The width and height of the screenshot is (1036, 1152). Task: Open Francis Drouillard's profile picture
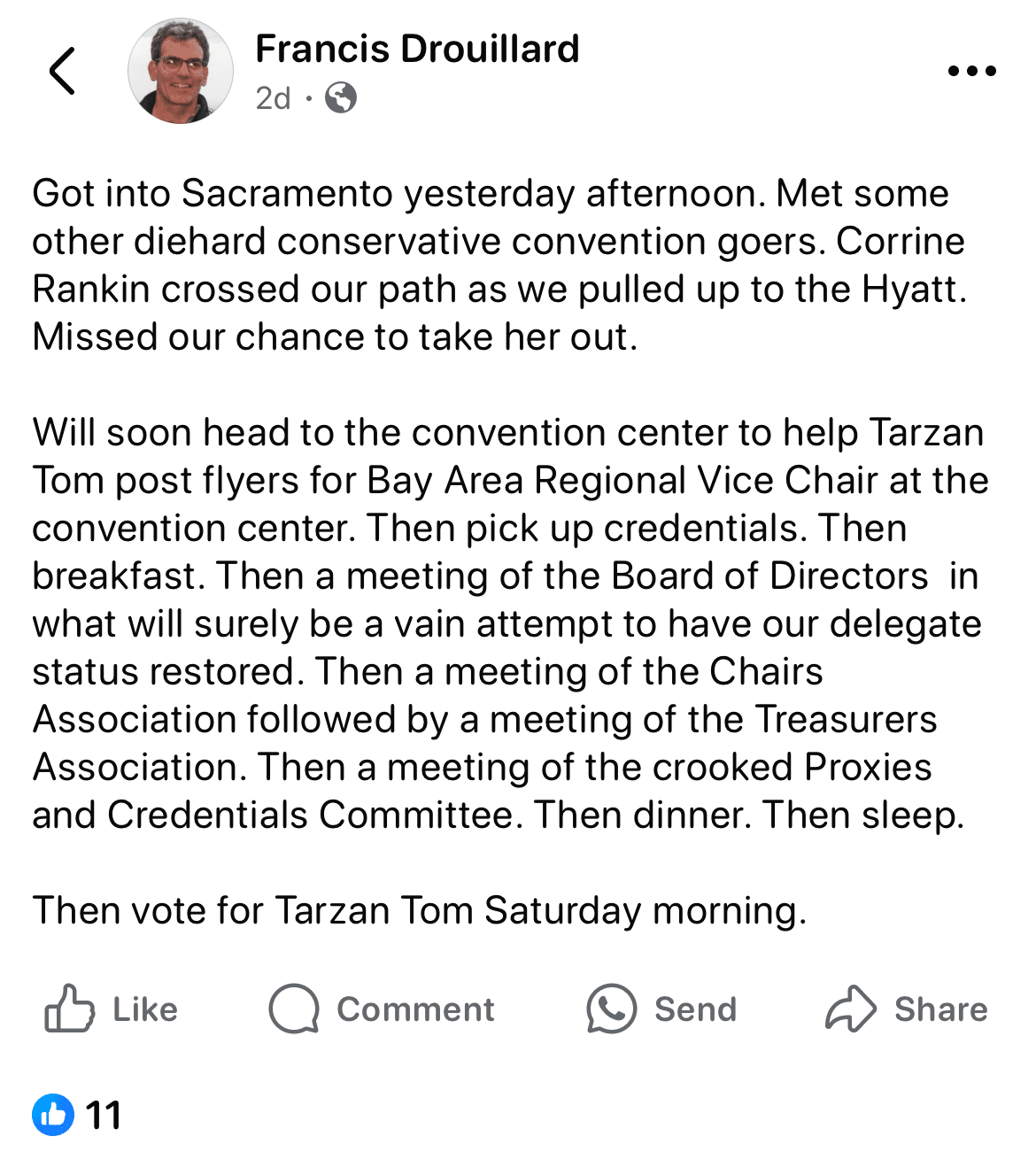pyautogui.click(x=181, y=69)
